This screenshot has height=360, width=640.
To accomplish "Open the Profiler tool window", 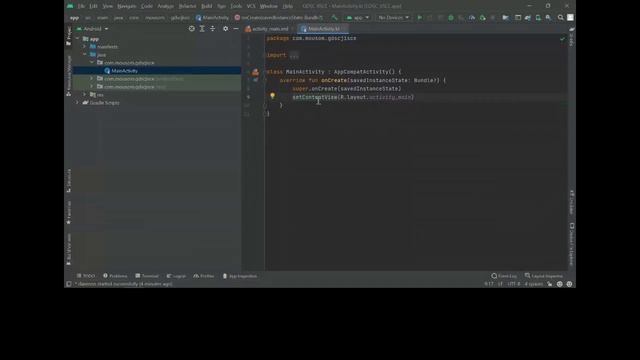I will [x=204, y=276].
